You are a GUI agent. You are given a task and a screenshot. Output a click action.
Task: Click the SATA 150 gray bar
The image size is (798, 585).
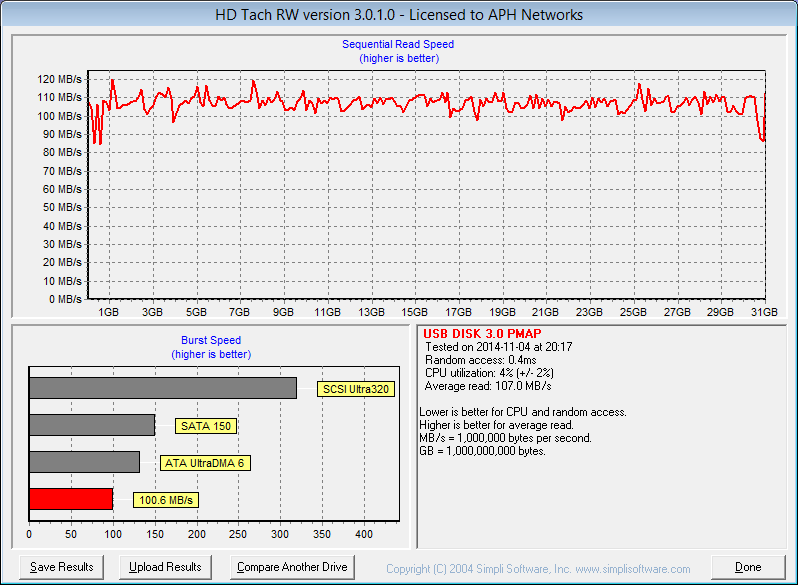pos(92,425)
